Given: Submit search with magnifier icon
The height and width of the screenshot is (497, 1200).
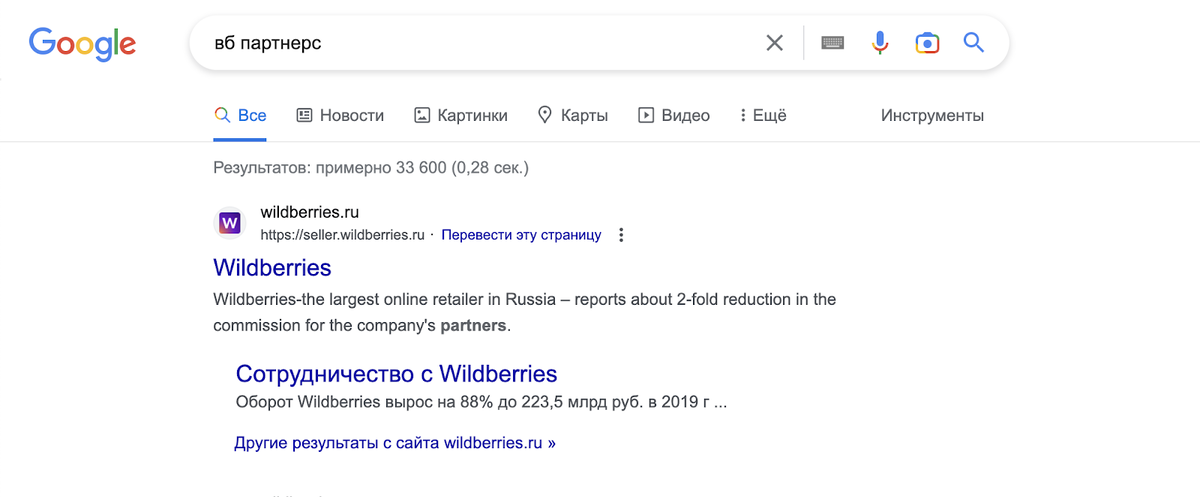Looking at the screenshot, I should 974,43.
